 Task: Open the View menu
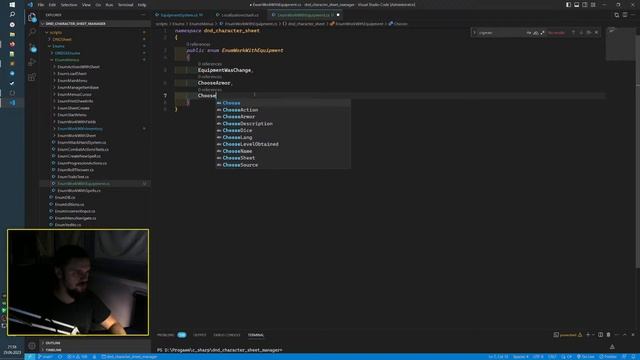(x=86, y=4)
